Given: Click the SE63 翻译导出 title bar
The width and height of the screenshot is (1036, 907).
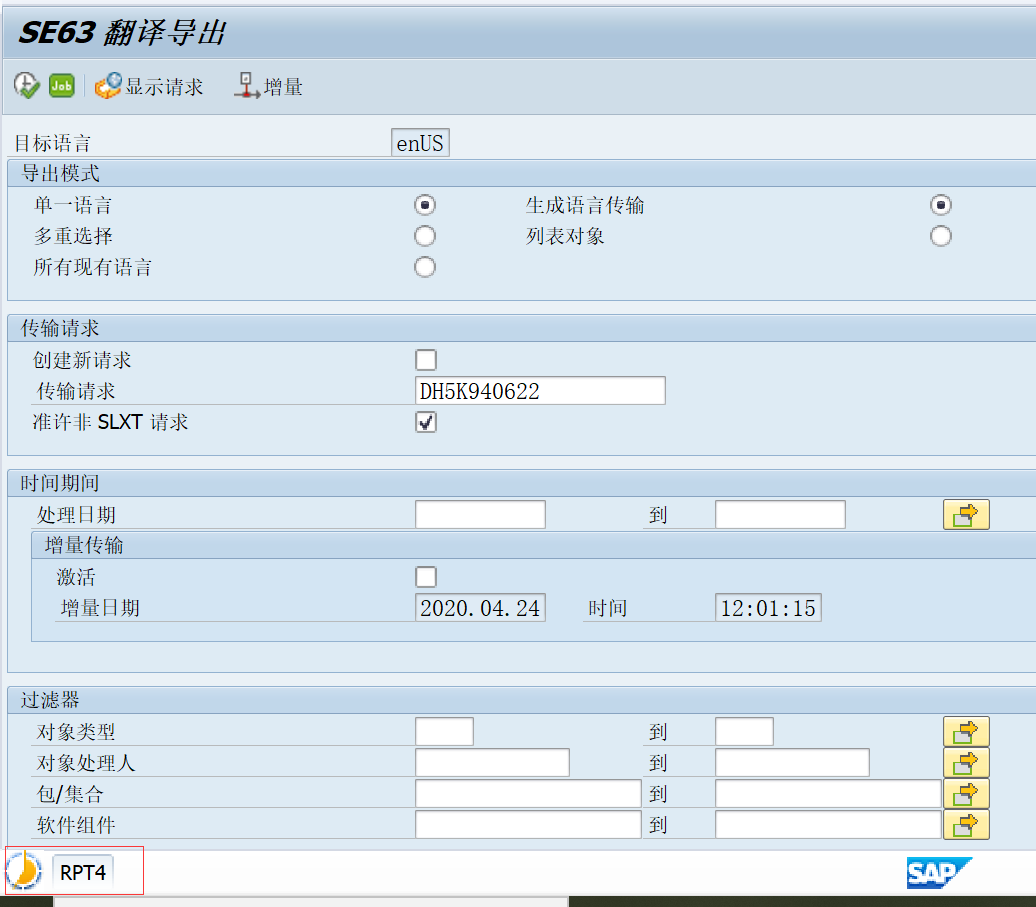Looking at the screenshot, I should (122, 32).
